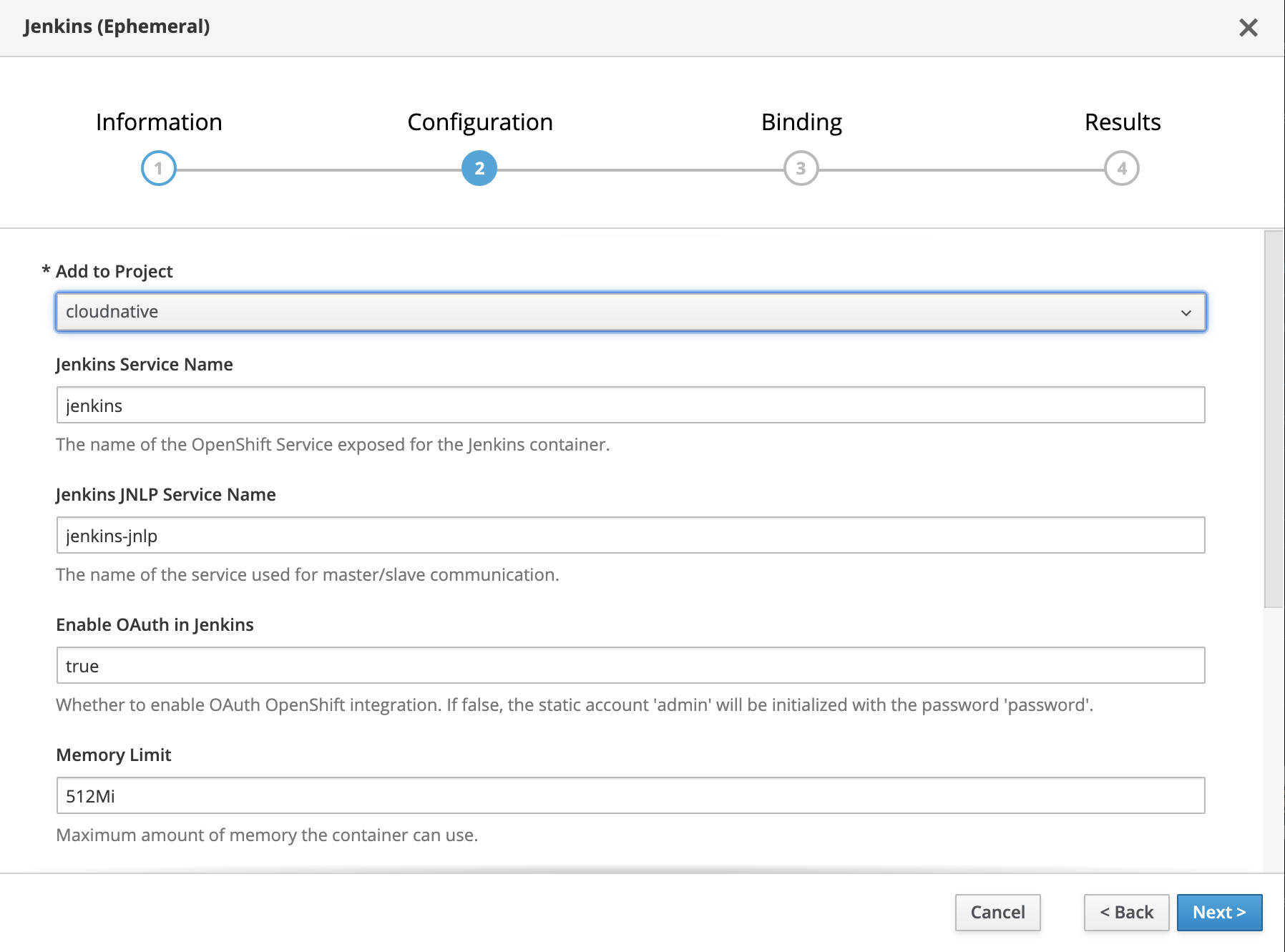1285x952 pixels.
Task: Click the Enable OAuth in Jenkins label
Action: pyautogui.click(x=155, y=625)
